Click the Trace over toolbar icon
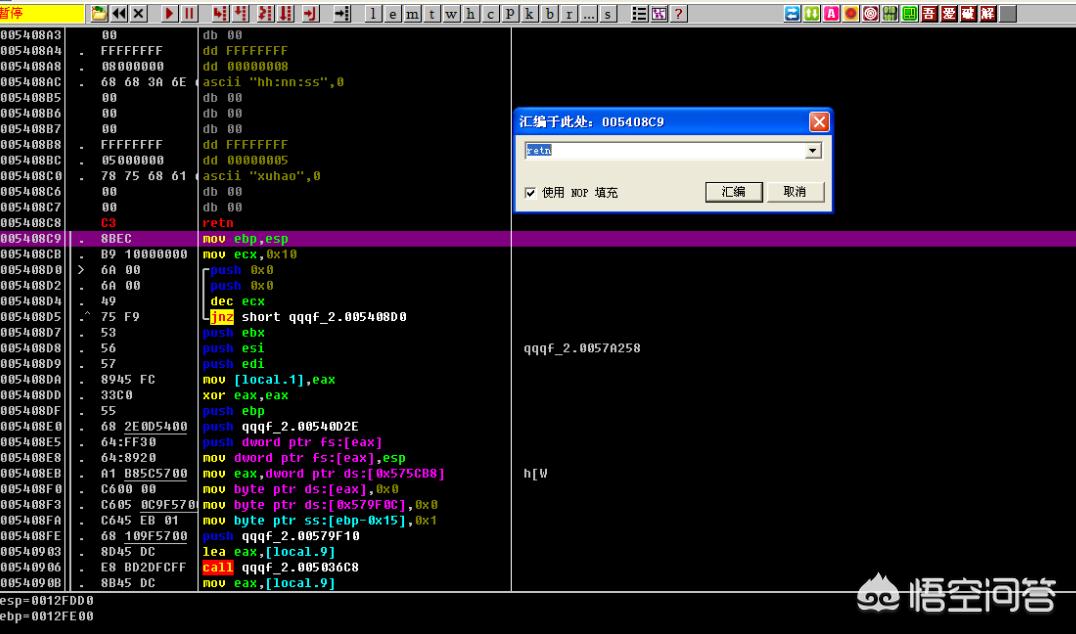Viewport: 1076px width, 634px height. click(285, 13)
